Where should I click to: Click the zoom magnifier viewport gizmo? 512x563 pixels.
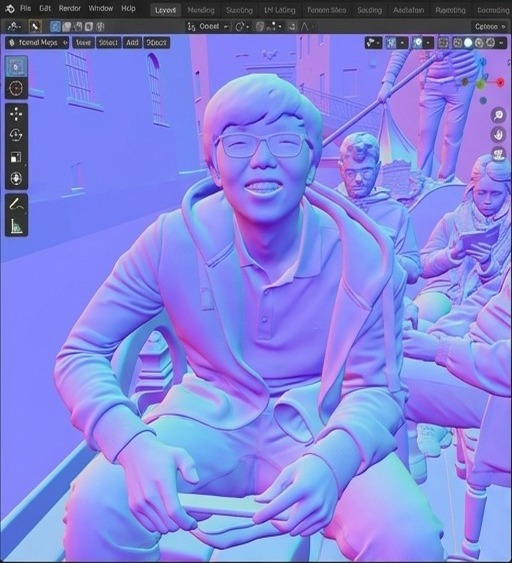[x=498, y=115]
